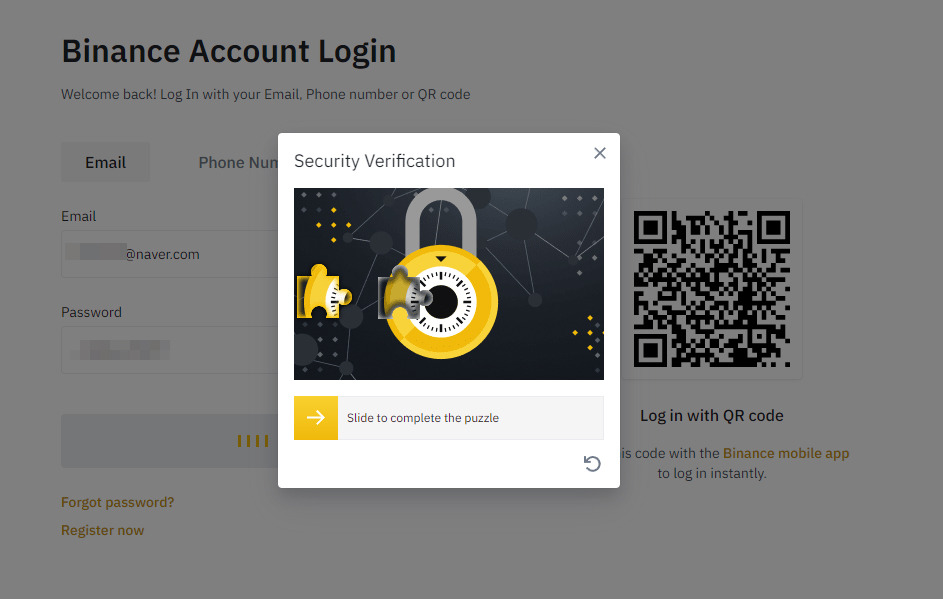This screenshot has width=943, height=599.
Task: Click the black dial center of the padlock
Action: pos(442,301)
